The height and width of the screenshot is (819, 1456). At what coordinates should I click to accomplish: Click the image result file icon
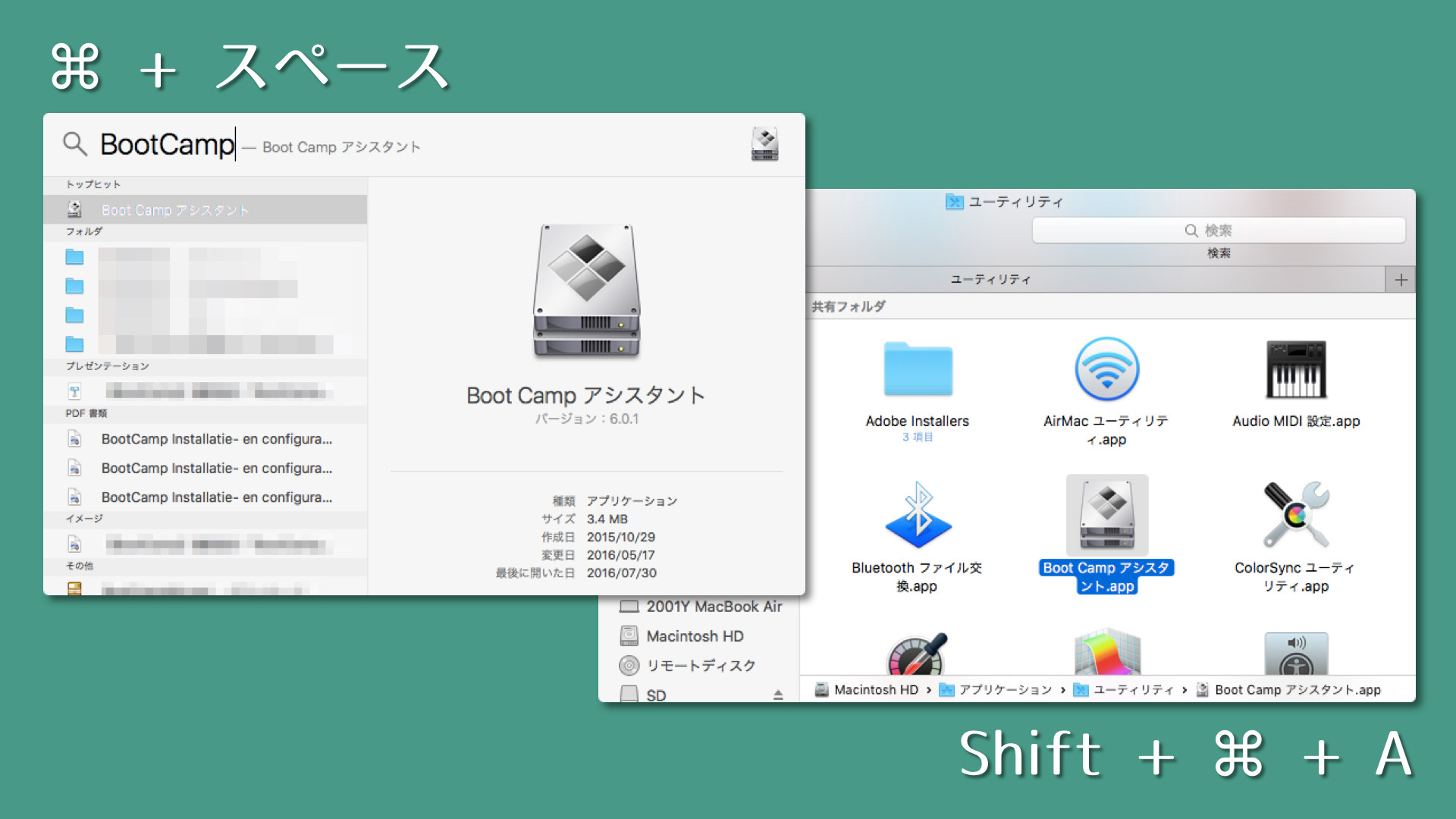[x=74, y=544]
